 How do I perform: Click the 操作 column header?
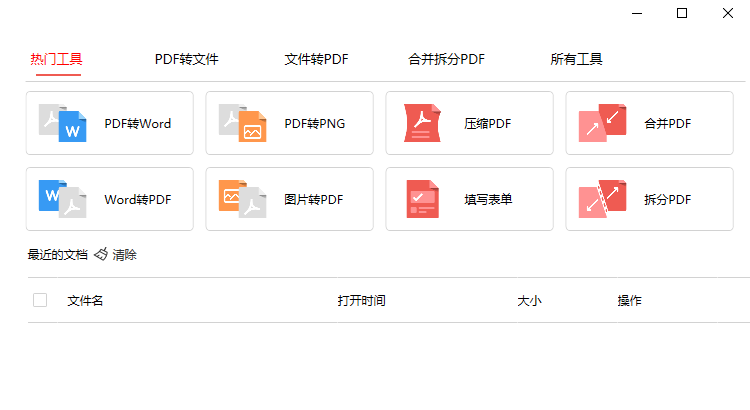pos(629,300)
